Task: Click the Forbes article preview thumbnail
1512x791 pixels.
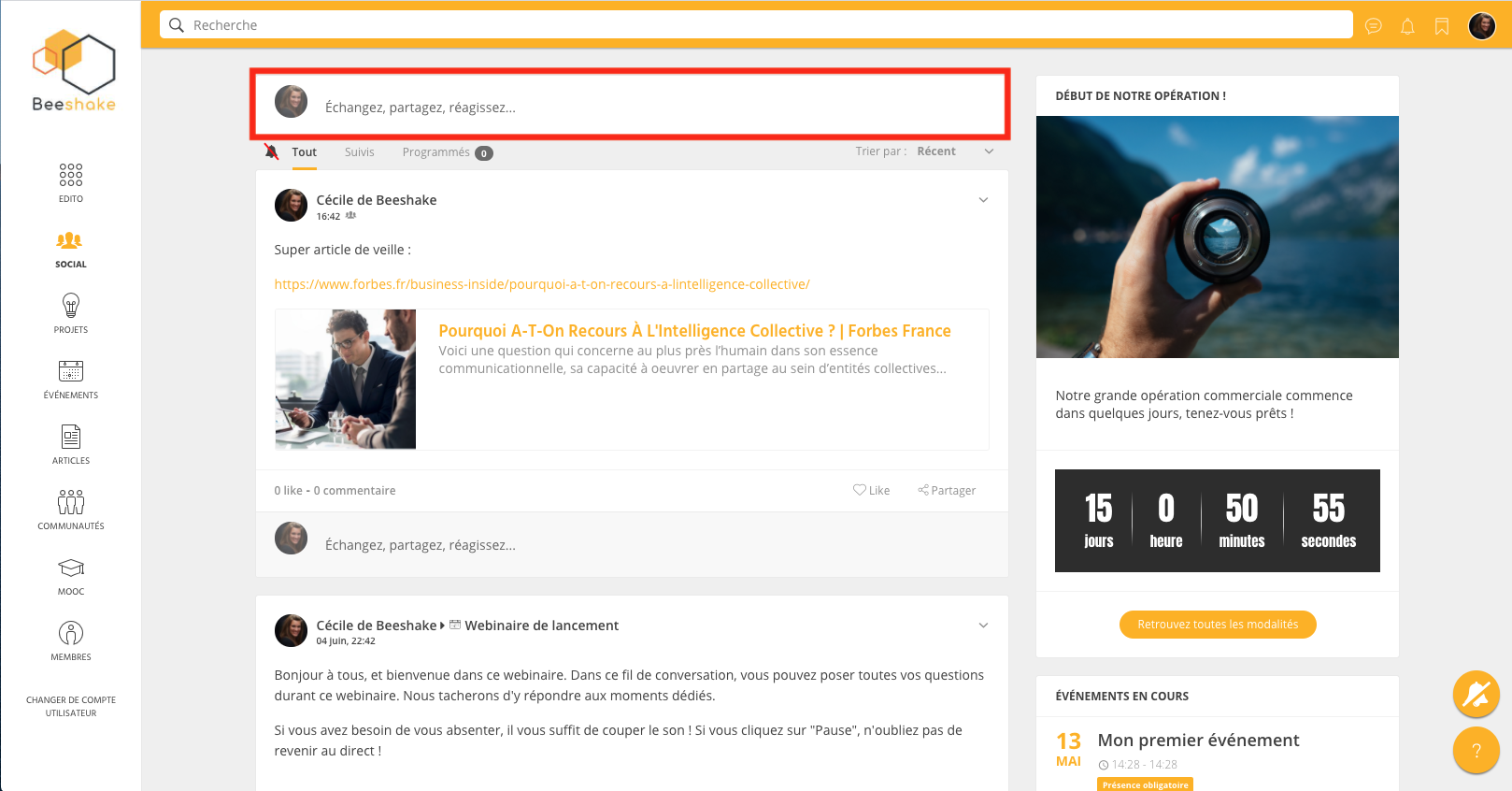Action: point(346,380)
